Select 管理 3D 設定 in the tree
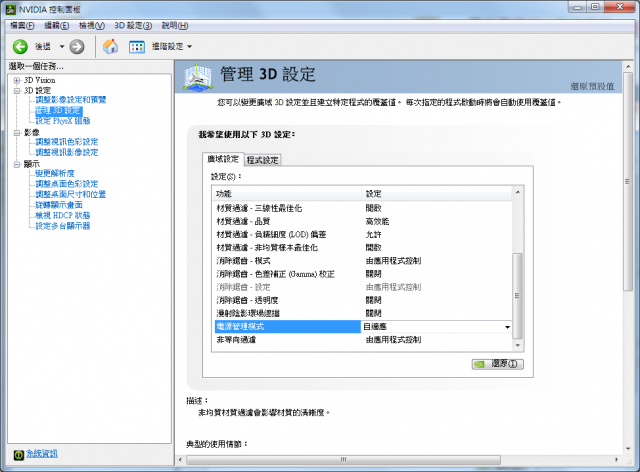 point(59,110)
